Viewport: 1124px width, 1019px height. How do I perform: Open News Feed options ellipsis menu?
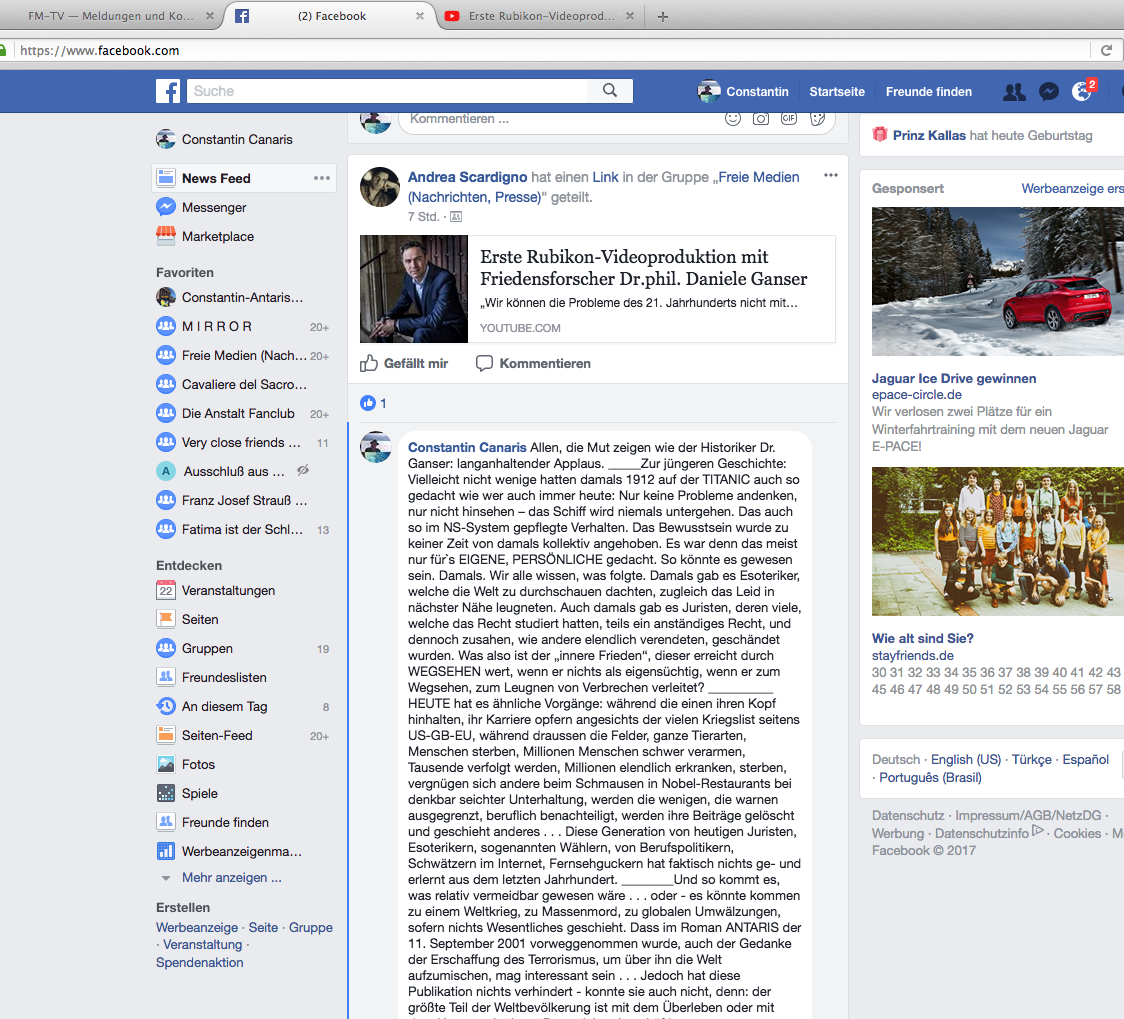pos(322,178)
